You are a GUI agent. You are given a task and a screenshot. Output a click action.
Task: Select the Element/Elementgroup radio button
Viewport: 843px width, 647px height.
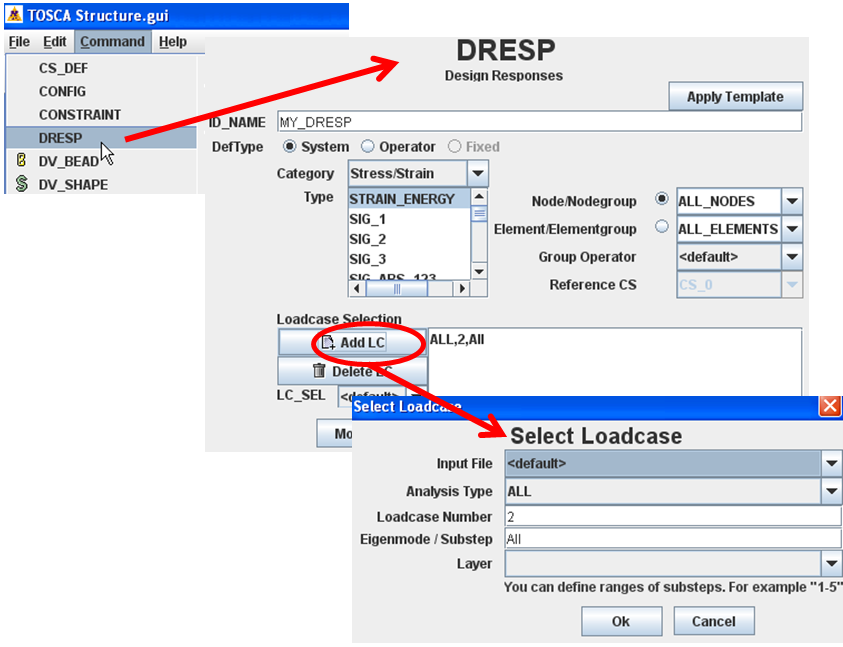click(x=662, y=226)
